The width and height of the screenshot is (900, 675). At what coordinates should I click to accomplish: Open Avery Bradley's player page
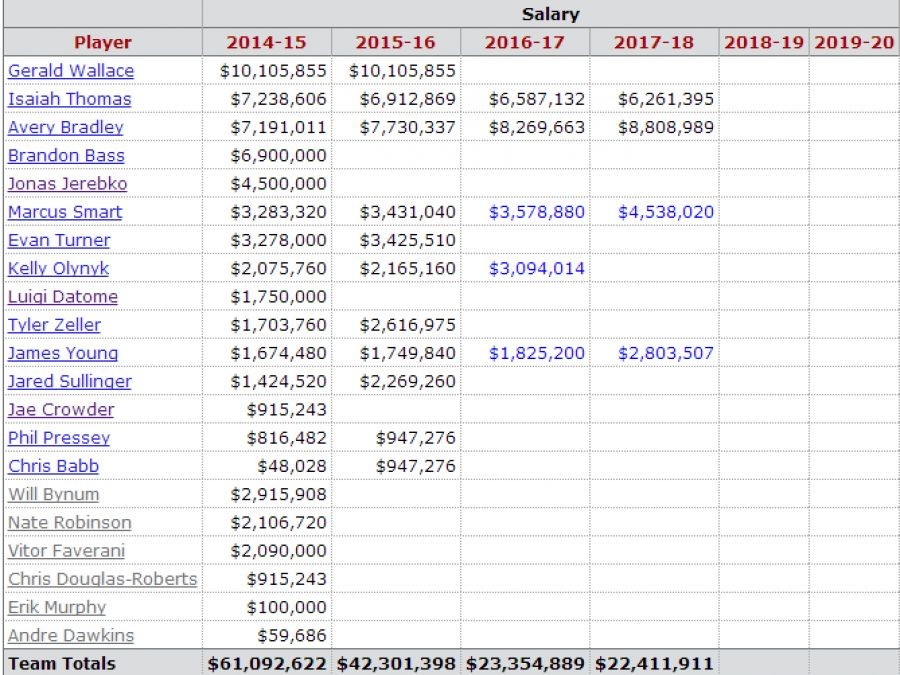point(65,127)
